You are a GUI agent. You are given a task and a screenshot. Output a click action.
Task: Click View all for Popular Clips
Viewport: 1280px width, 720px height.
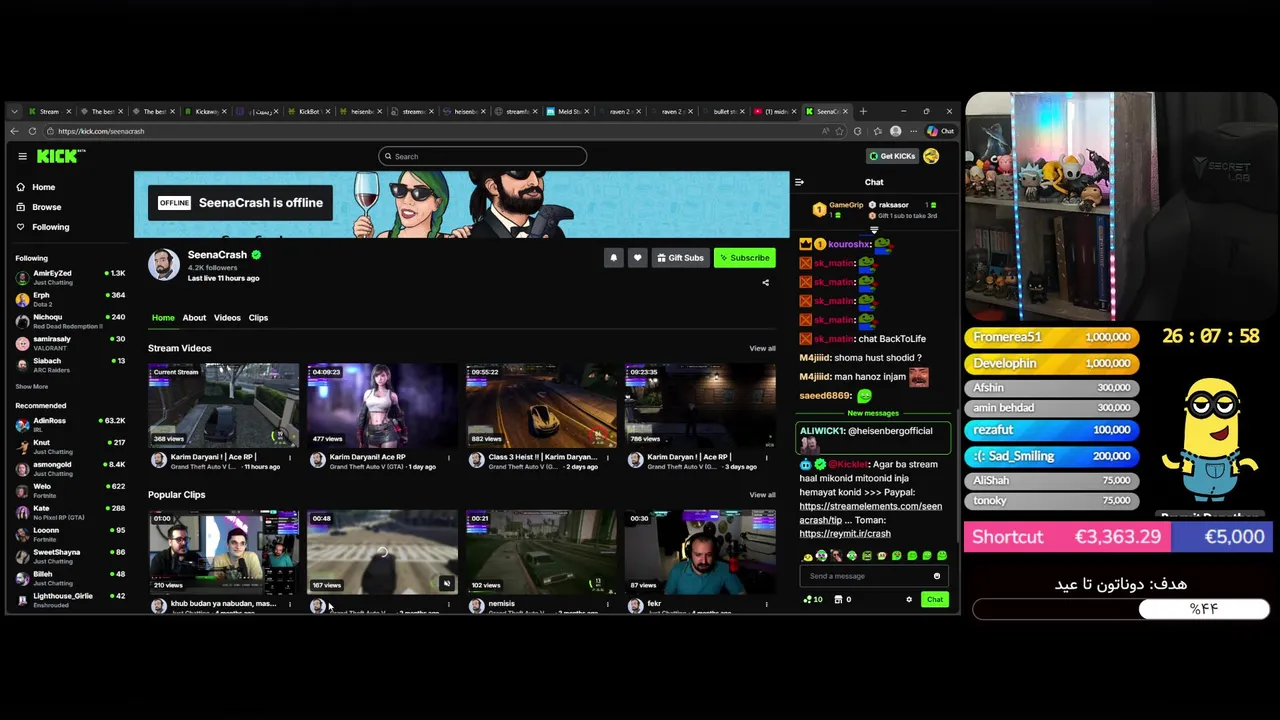tap(762, 495)
